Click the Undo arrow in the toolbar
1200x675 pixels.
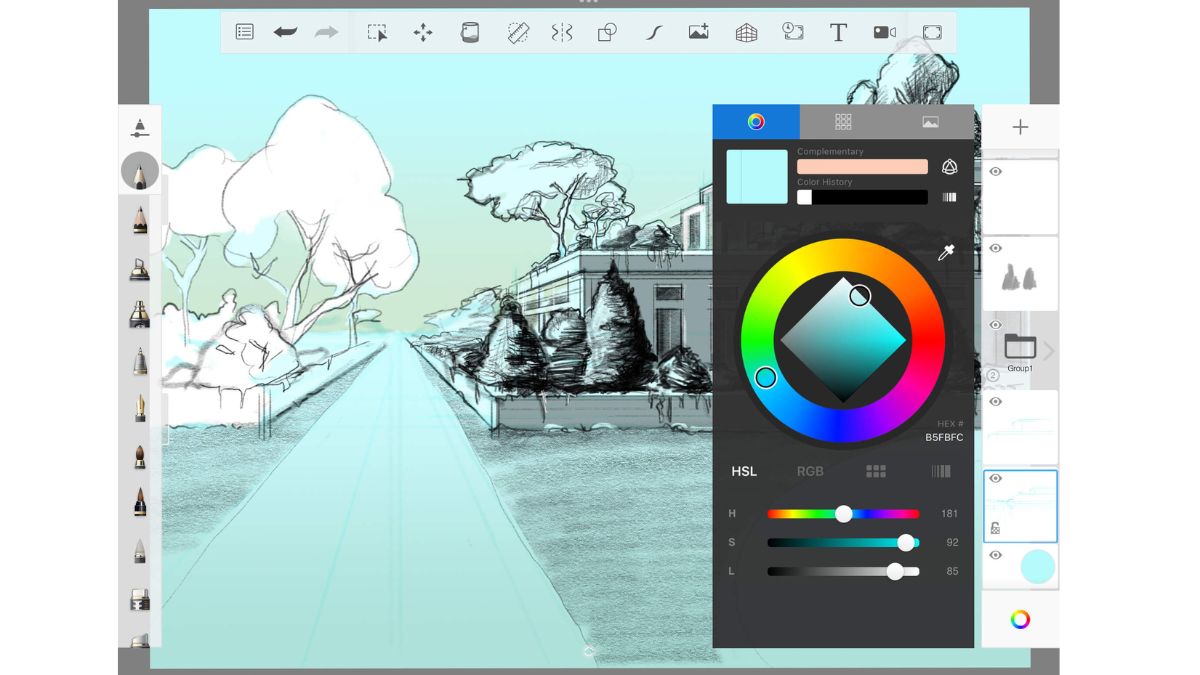[285, 32]
